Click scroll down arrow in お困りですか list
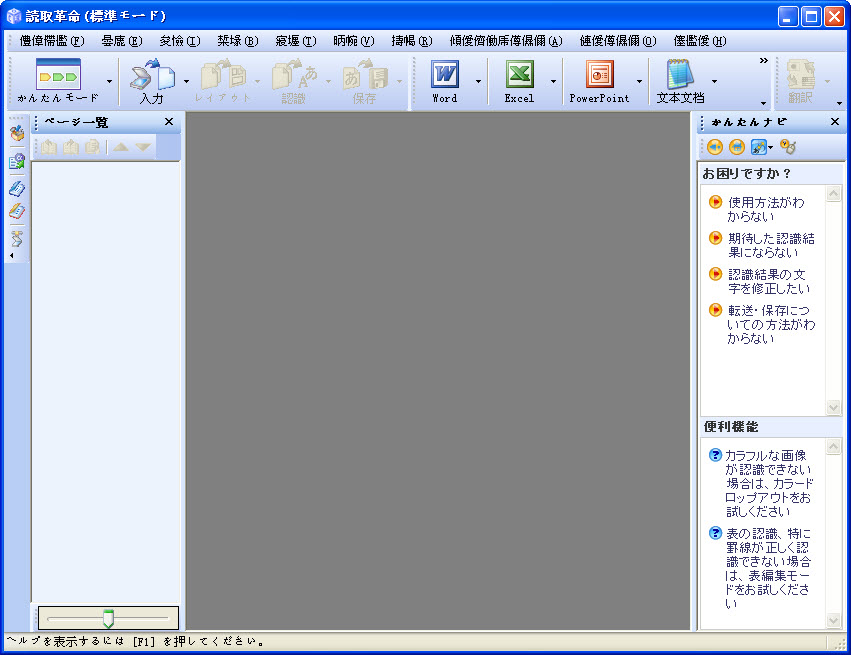Viewport: 851px width, 655px height. point(833,408)
